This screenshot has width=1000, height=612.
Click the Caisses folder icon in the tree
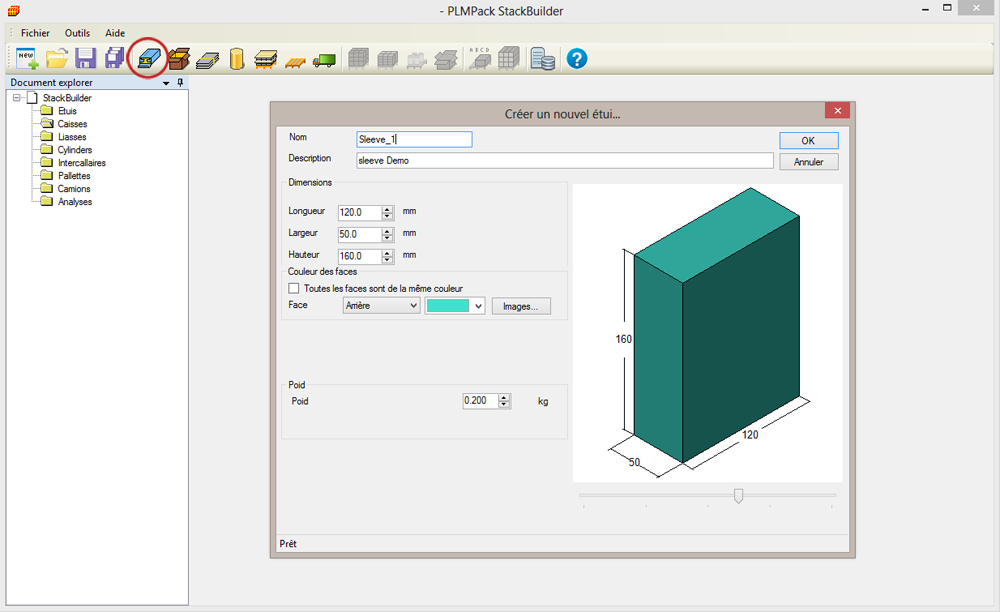[47, 123]
